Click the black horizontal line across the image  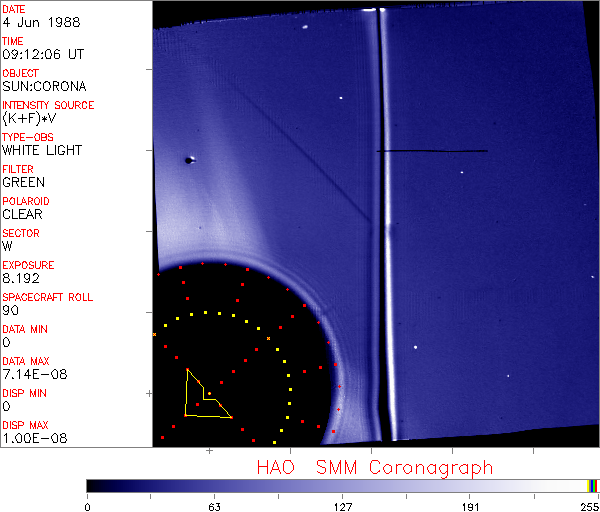pos(432,151)
